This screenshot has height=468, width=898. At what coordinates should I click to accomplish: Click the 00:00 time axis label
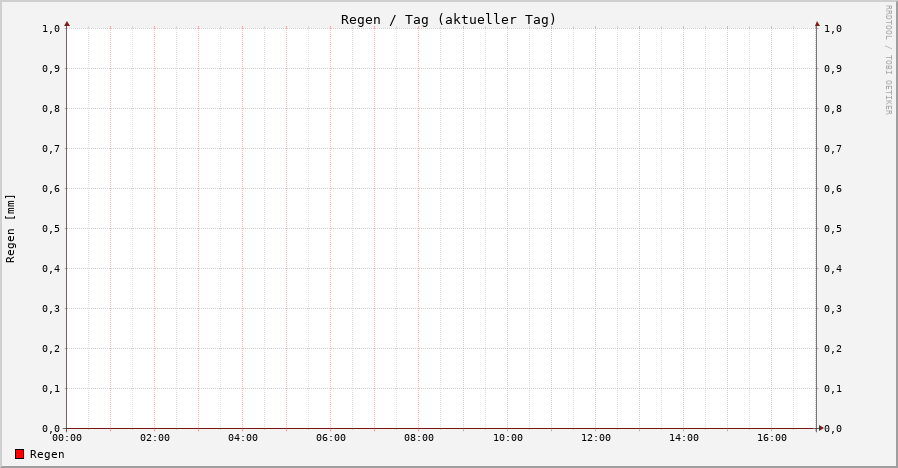(67, 438)
